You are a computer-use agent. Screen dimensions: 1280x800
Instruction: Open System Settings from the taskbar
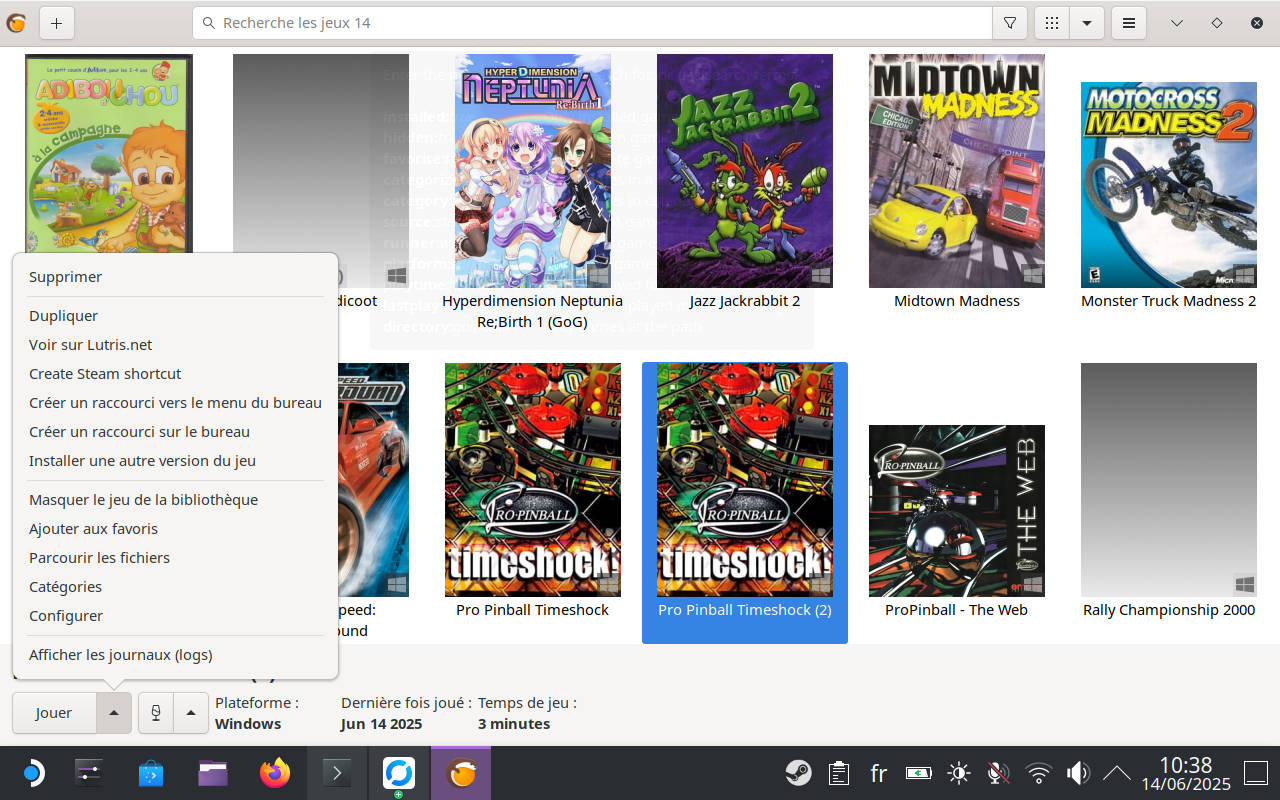(90, 773)
